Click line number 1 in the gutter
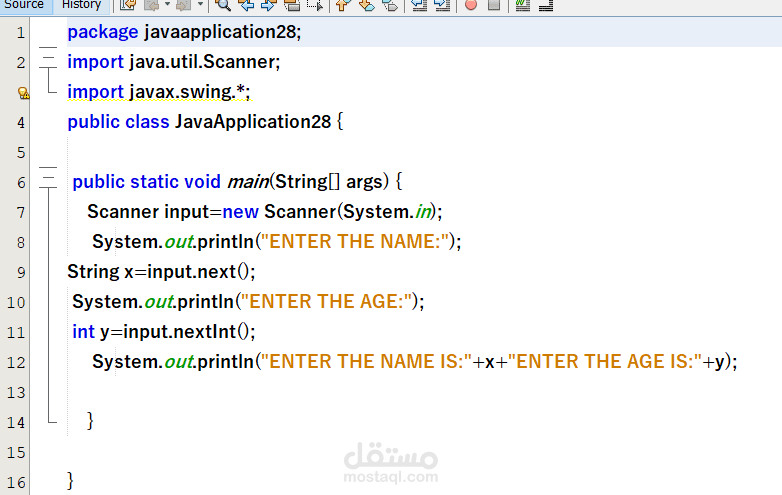 [20, 33]
